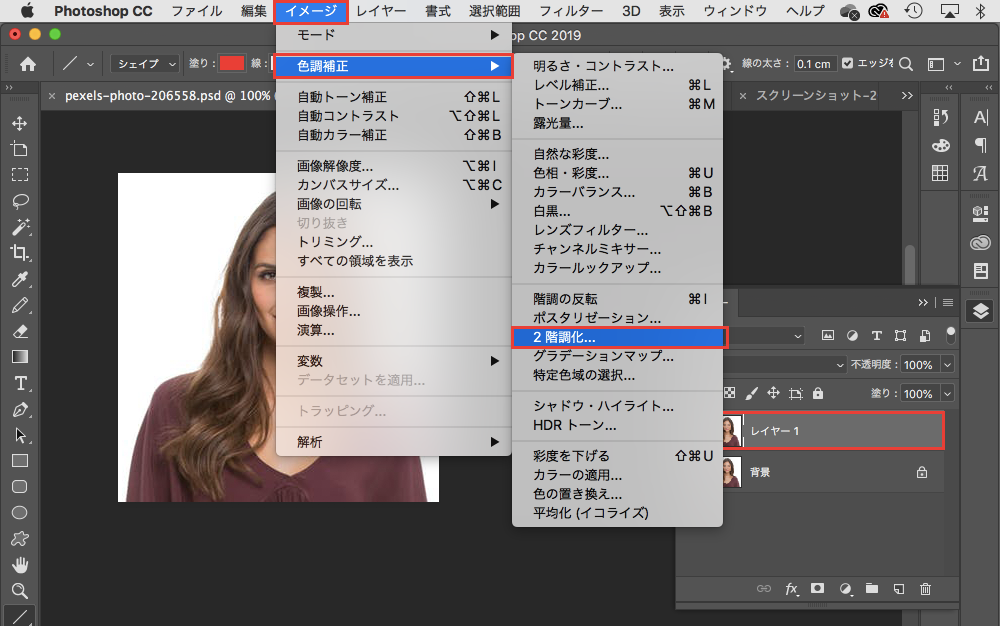Delete layer using the trash icon
The width and height of the screenshot is (1000, 626).
[x=925, y=588]
